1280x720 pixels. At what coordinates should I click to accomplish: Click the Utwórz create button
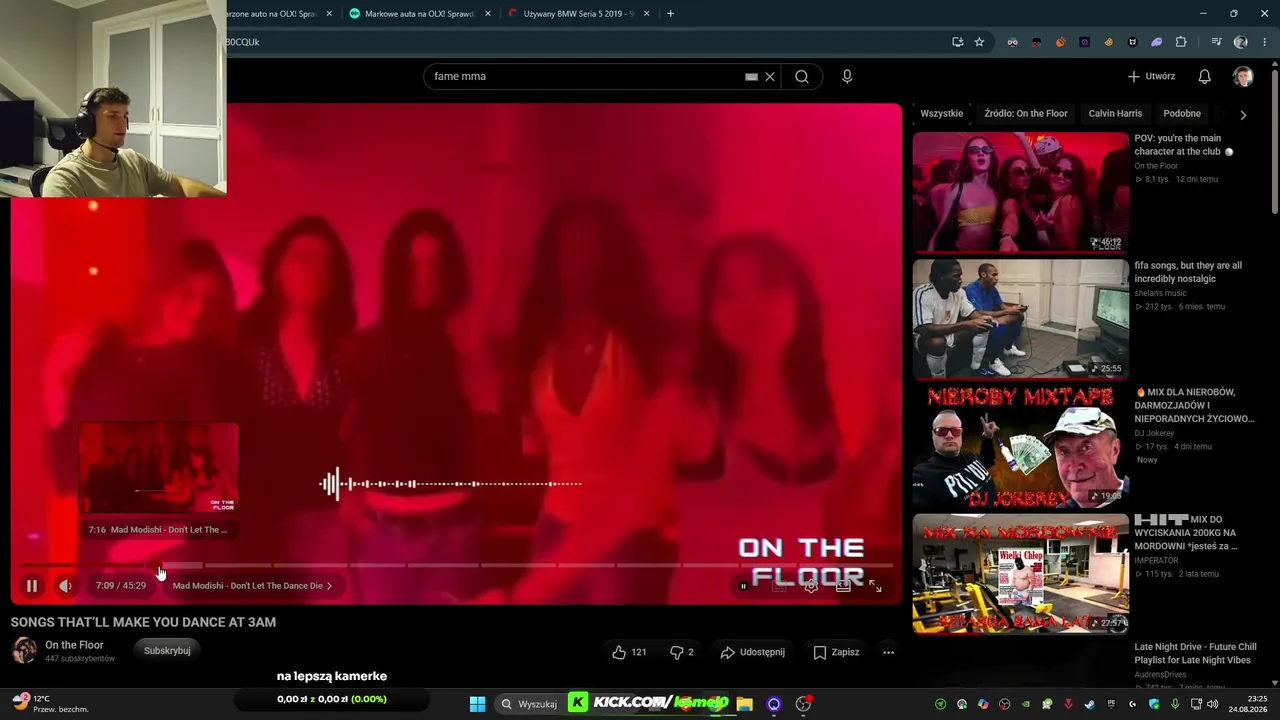(1151, 76)
